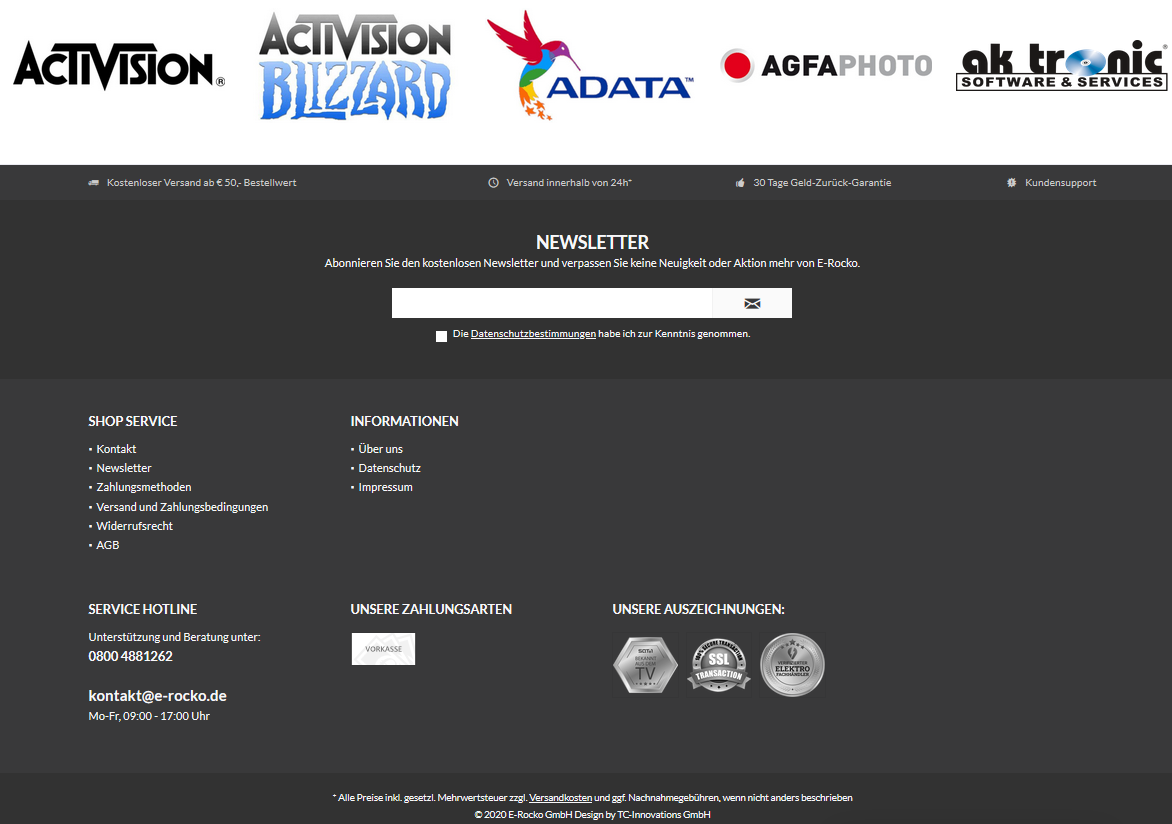Viewport: 1172px width, 824px height.
Task: Click the delivery truck icon for free shipping
Action: [93, 182]
